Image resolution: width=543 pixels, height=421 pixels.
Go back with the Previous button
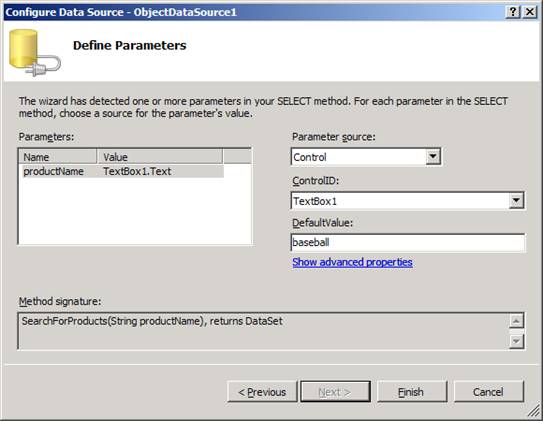(x=262, y=392)
